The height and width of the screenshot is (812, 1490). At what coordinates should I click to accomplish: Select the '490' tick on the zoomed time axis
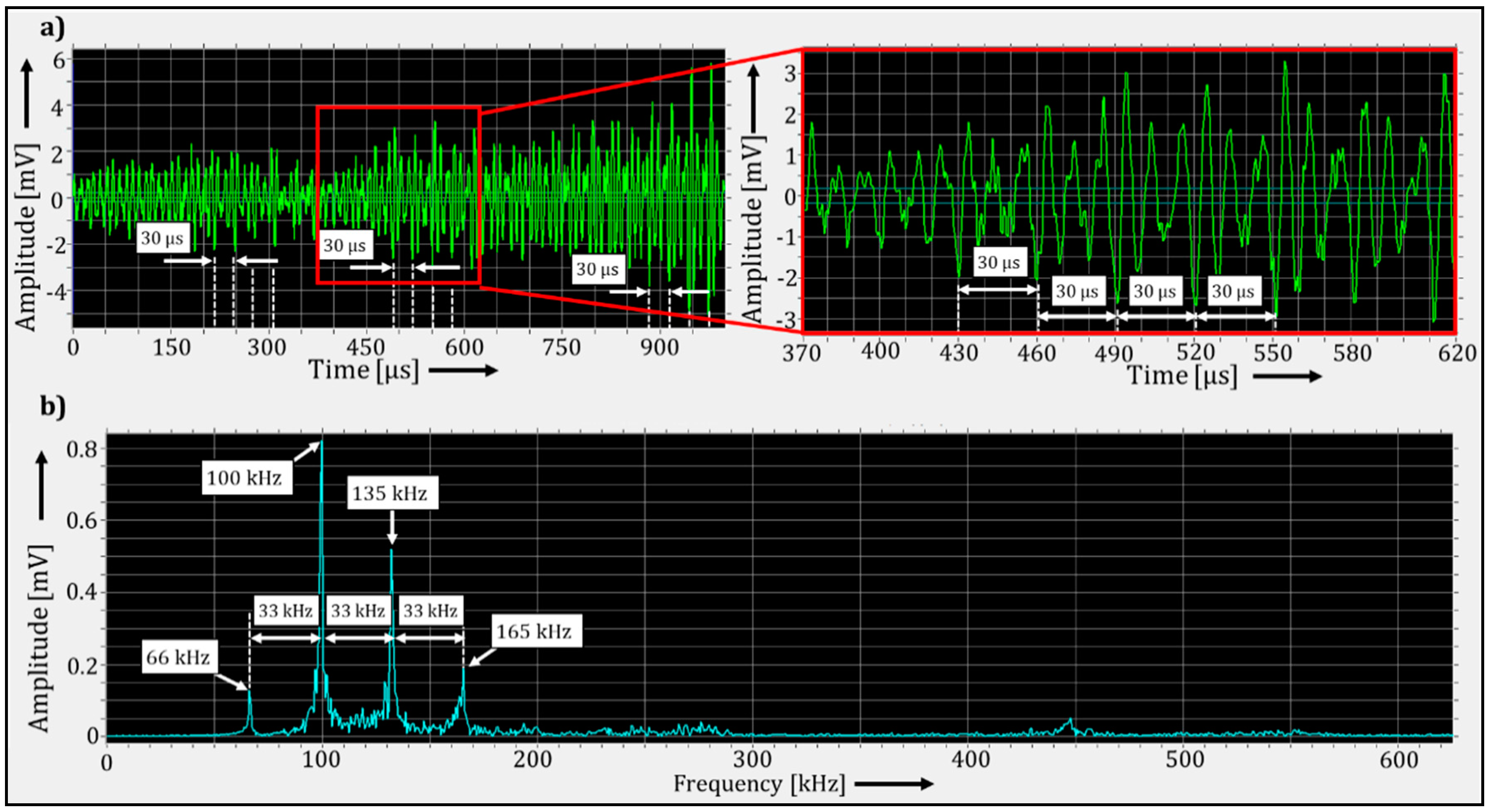(x=1114, y=353)
